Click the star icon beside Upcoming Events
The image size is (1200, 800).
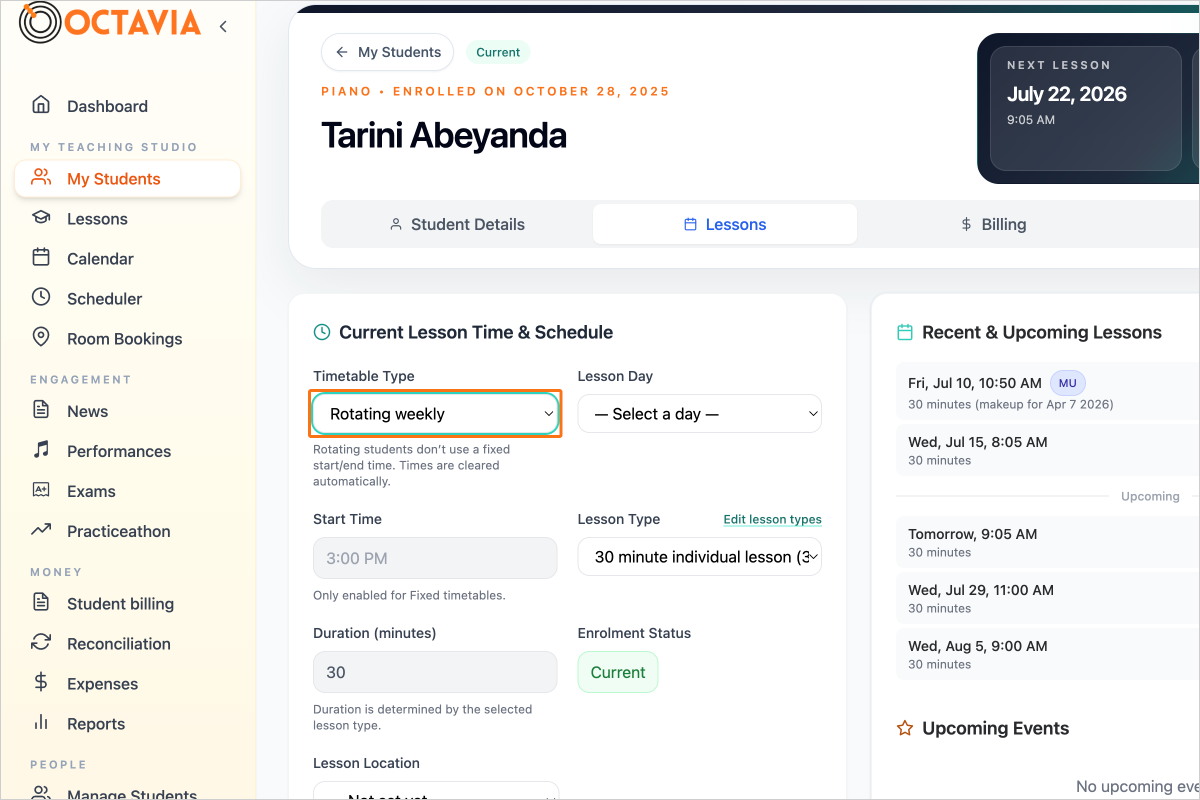905,728
